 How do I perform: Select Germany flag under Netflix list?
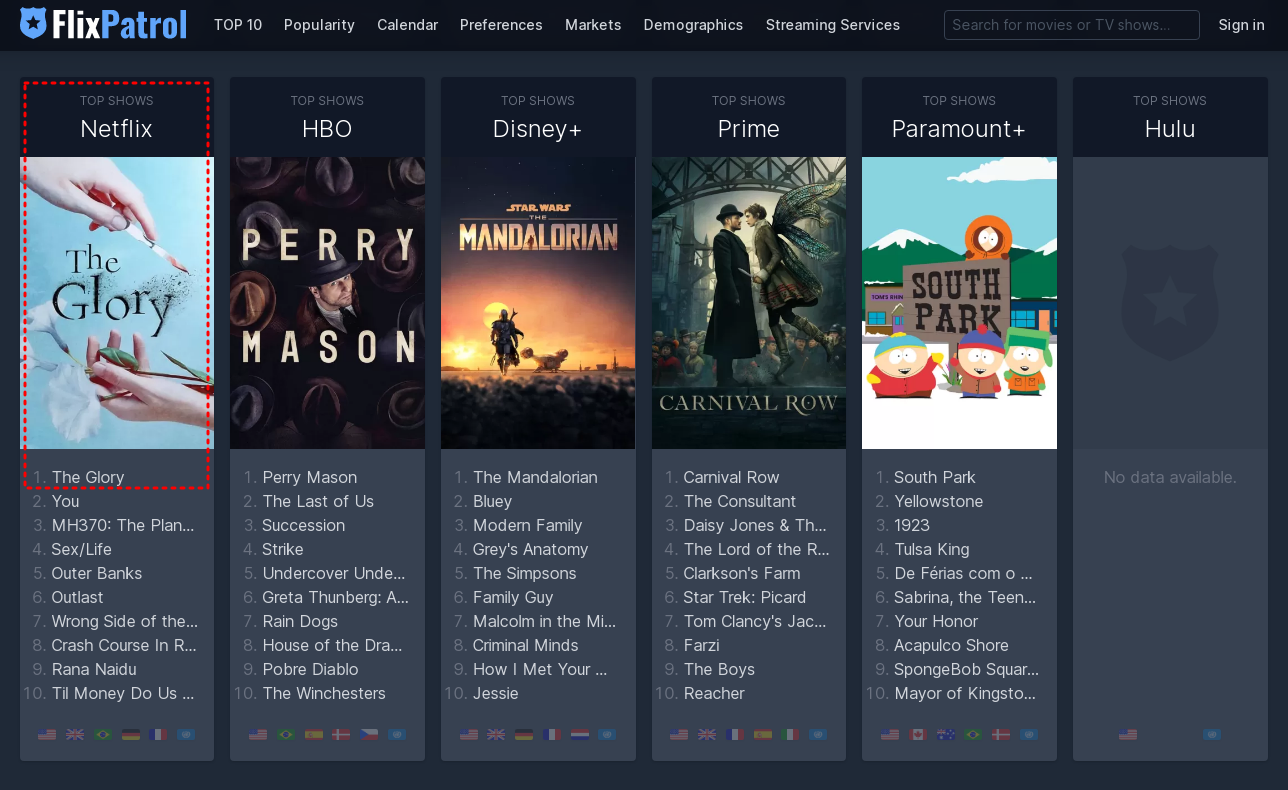pyautogui.click(x=130, y=735)
